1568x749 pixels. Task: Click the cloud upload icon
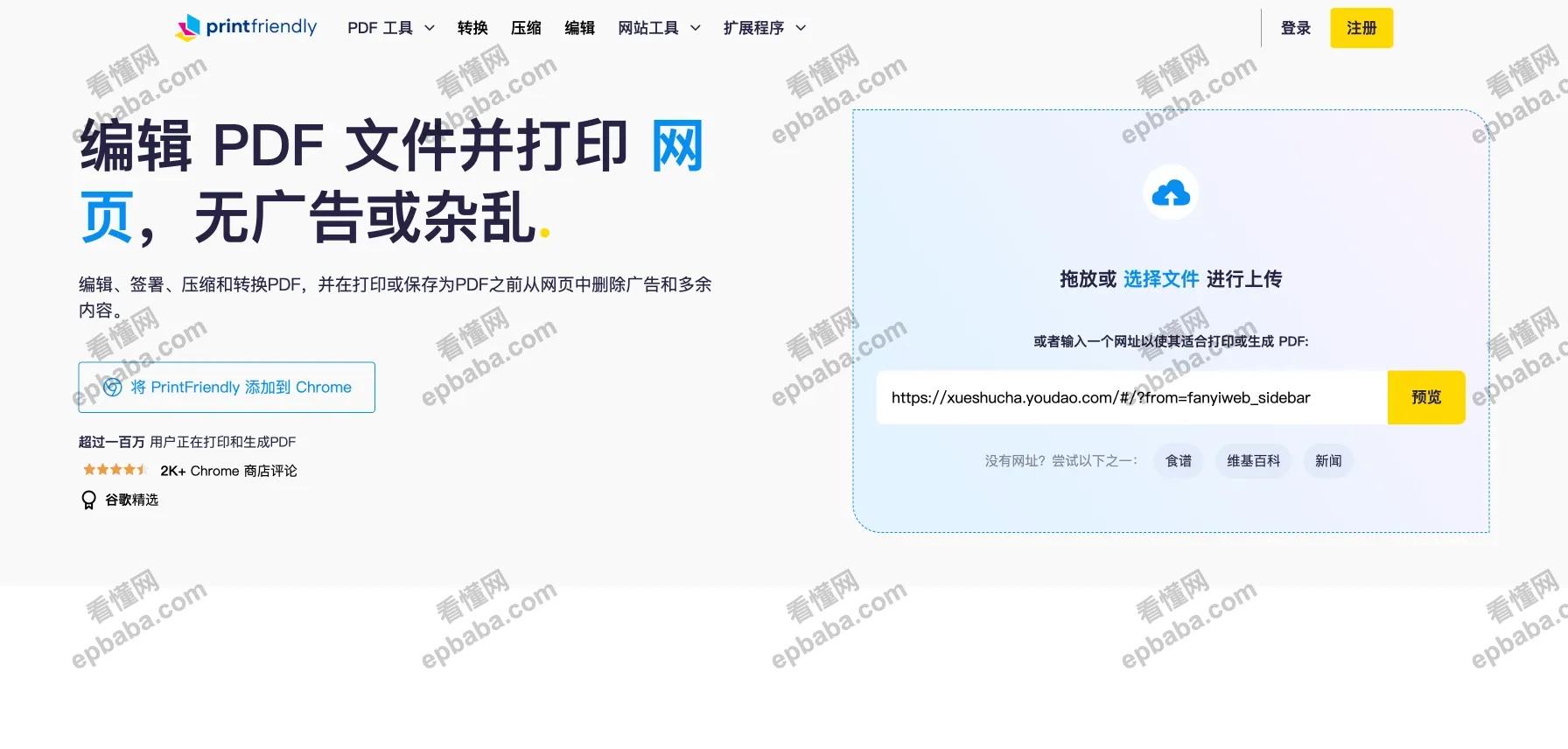pyautogui.click(x=1171, y=192)
